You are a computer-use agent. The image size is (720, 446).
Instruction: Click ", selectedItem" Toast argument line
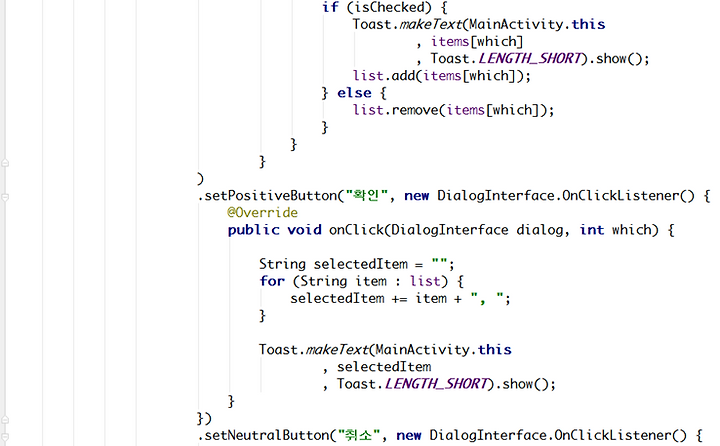(x=377, y=367)
